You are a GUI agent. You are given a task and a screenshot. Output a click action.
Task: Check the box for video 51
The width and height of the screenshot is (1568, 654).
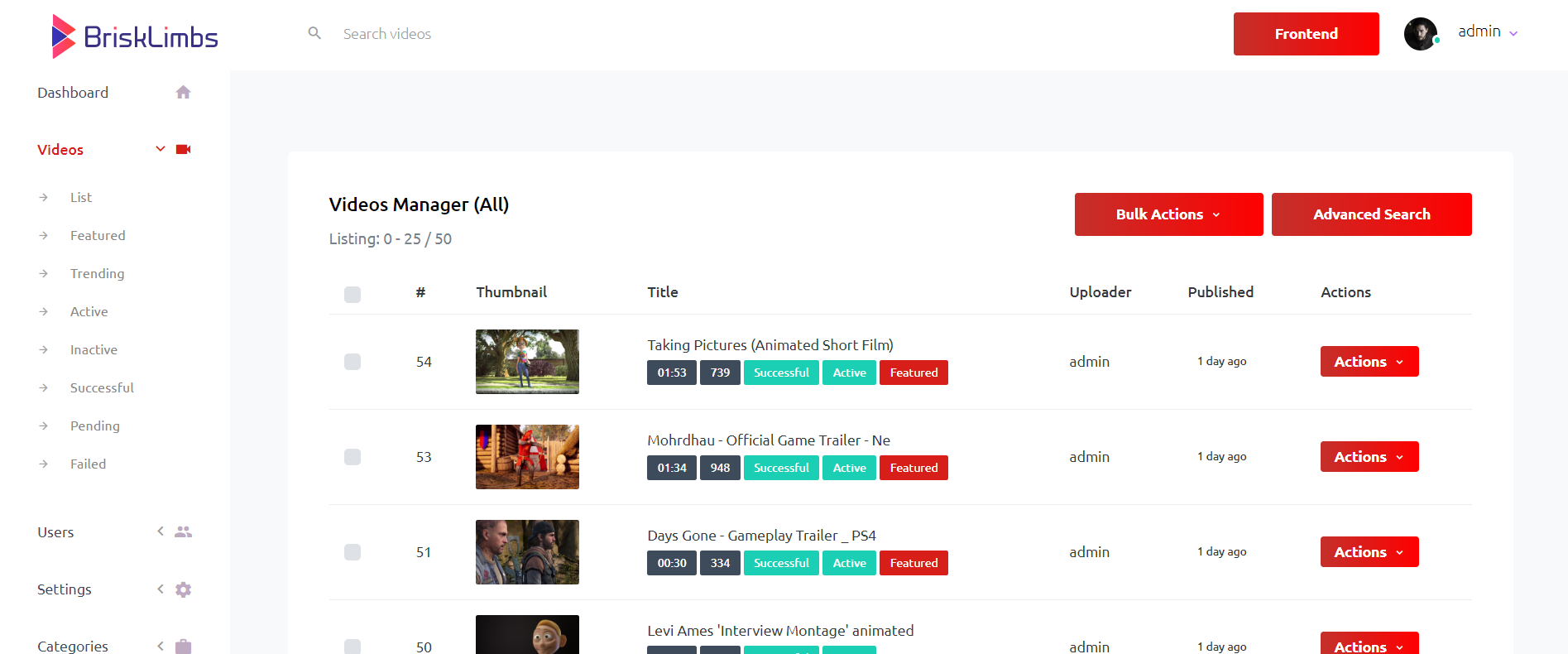point(352,552)
